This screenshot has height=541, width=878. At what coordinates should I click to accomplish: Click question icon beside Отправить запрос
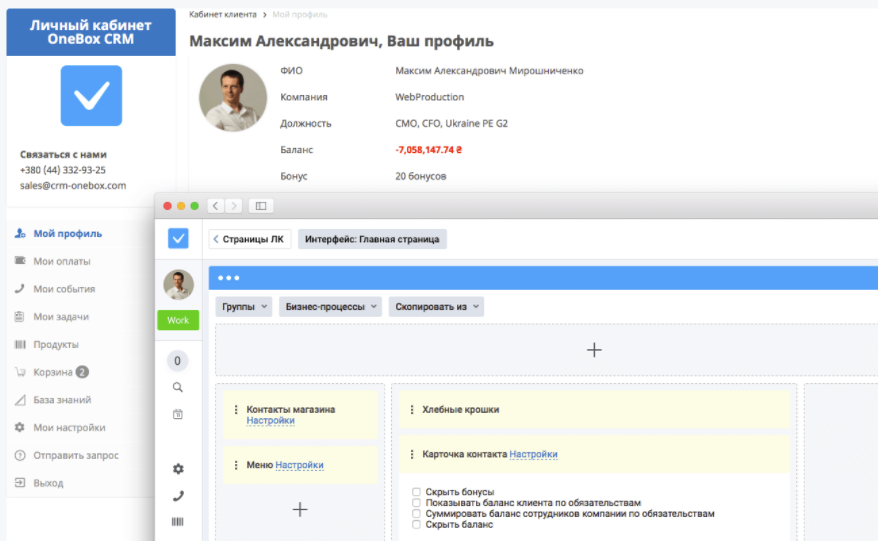tap(20, 455)
